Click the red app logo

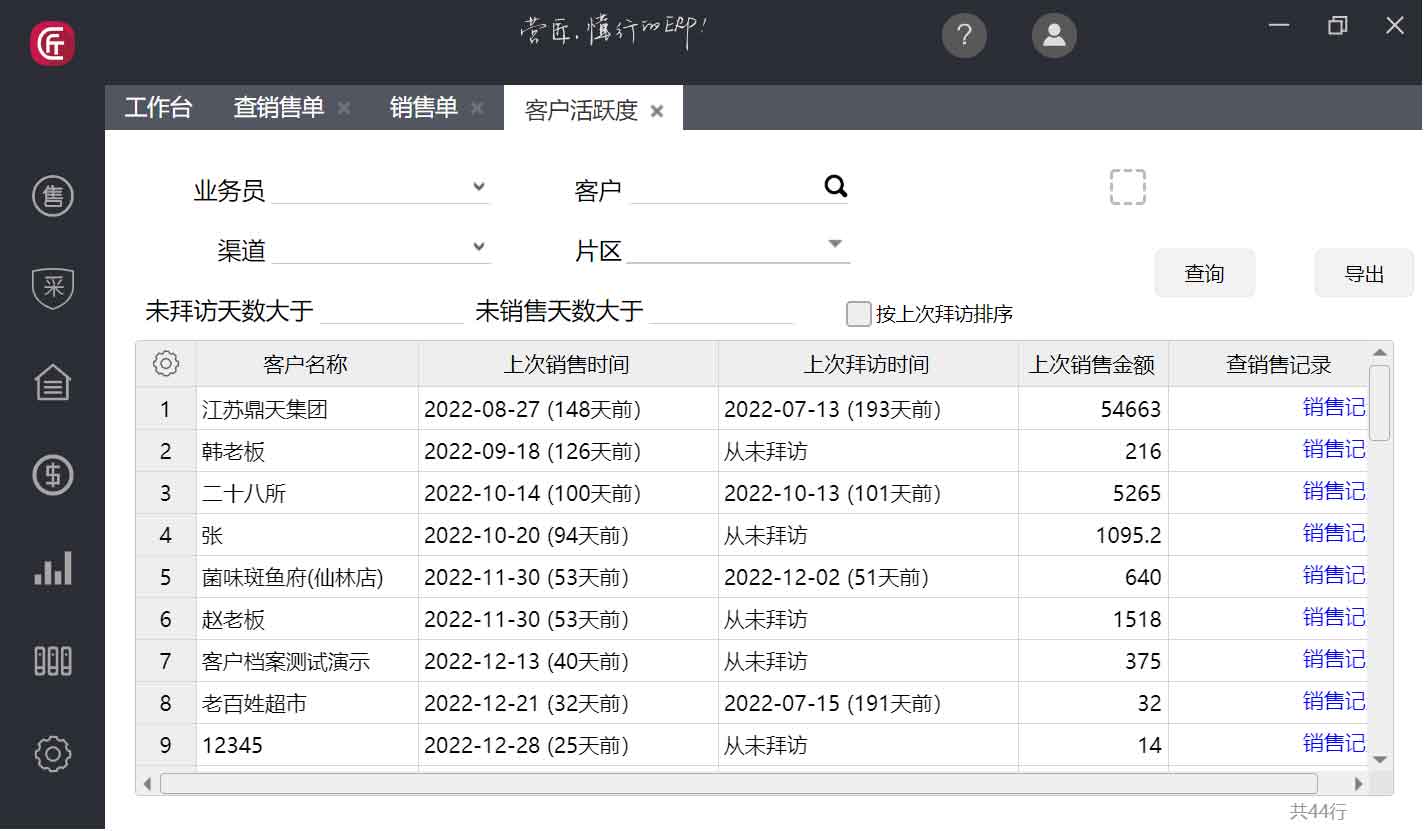[52, 43]
